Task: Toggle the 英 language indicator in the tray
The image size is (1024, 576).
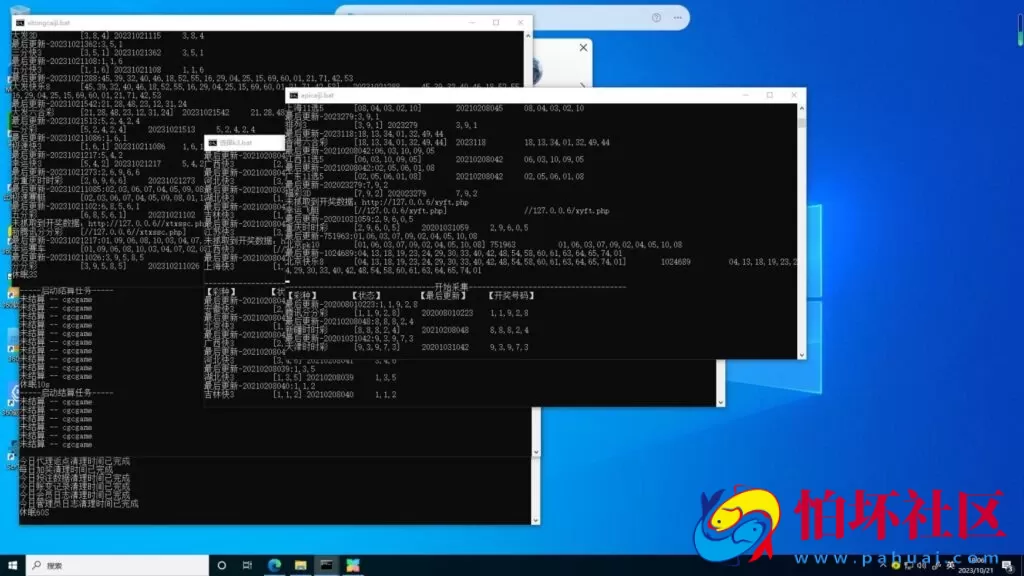Action: (951, 565)
